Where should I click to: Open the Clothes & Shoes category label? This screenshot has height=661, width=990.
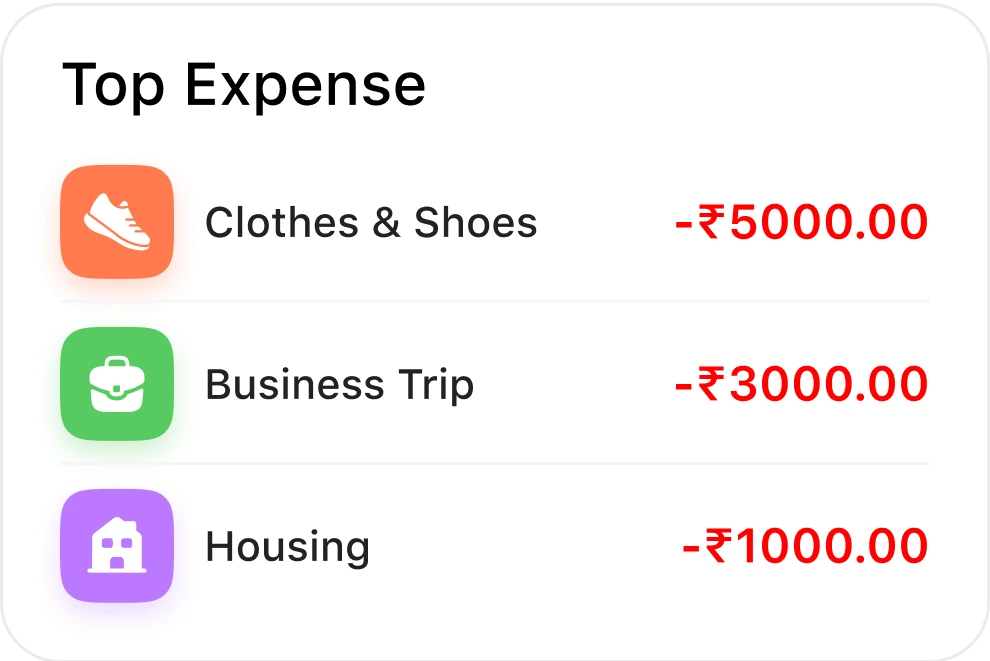pos(371,222)
